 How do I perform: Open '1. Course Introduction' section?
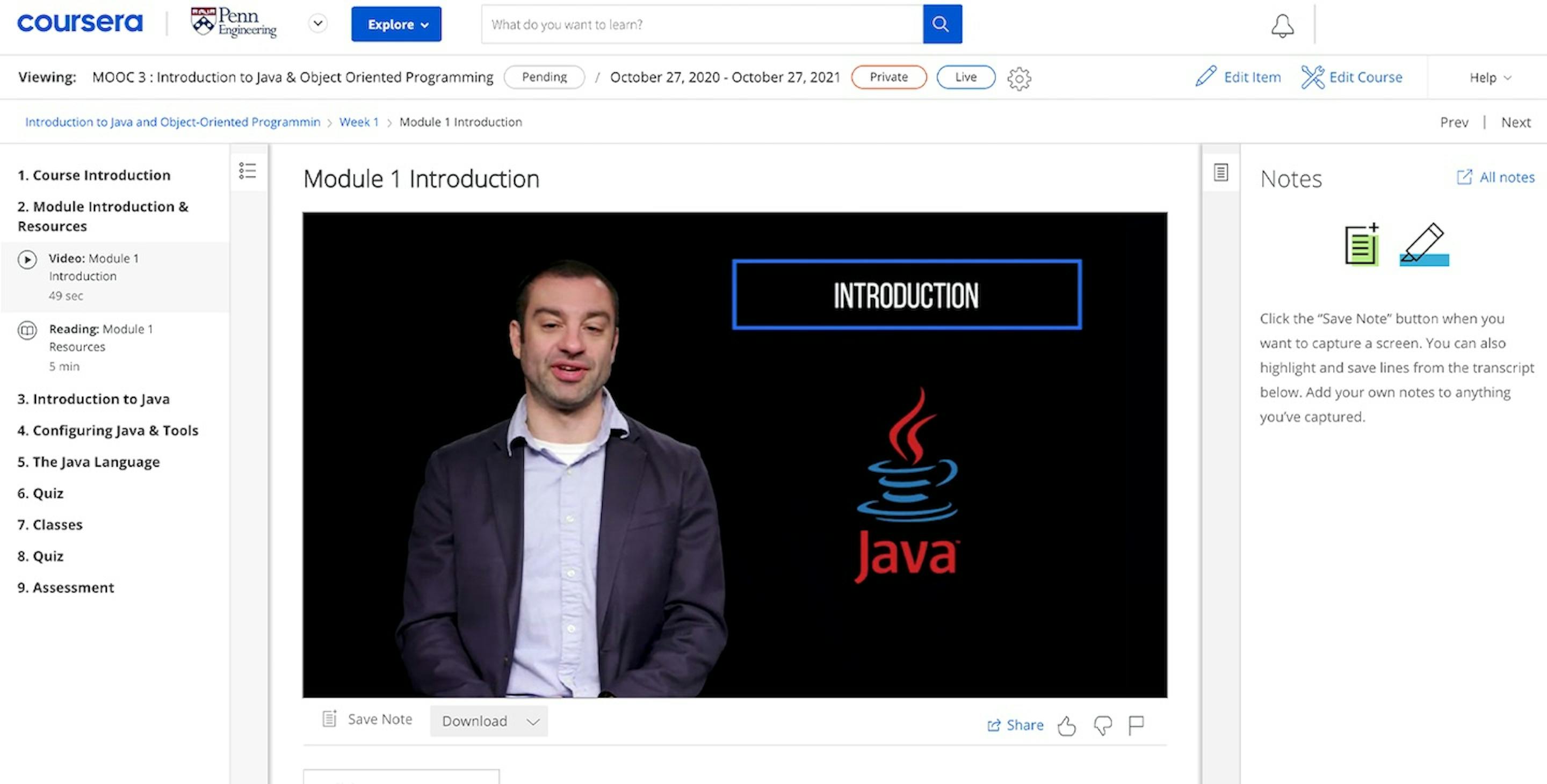click(x=95, y=175)
